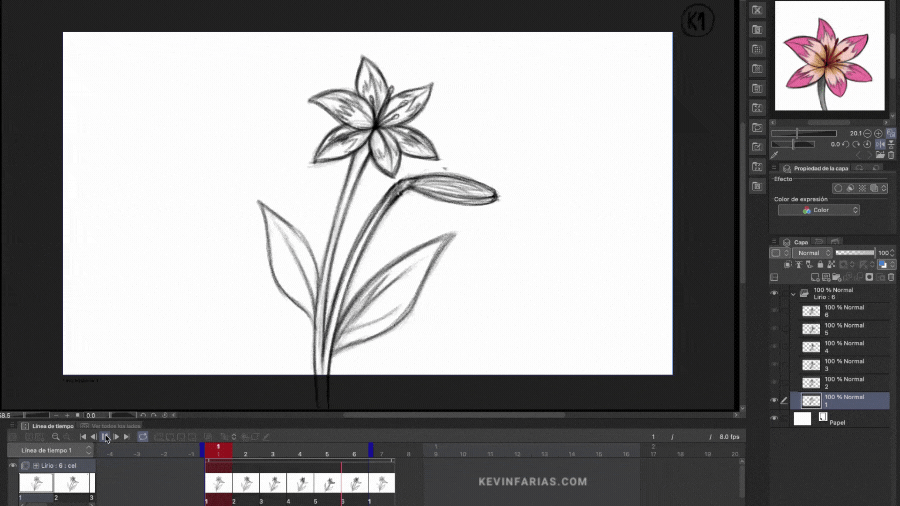Switch to Ver todos los lados tab
The image size is (900, 506).
tap(111, 426)
